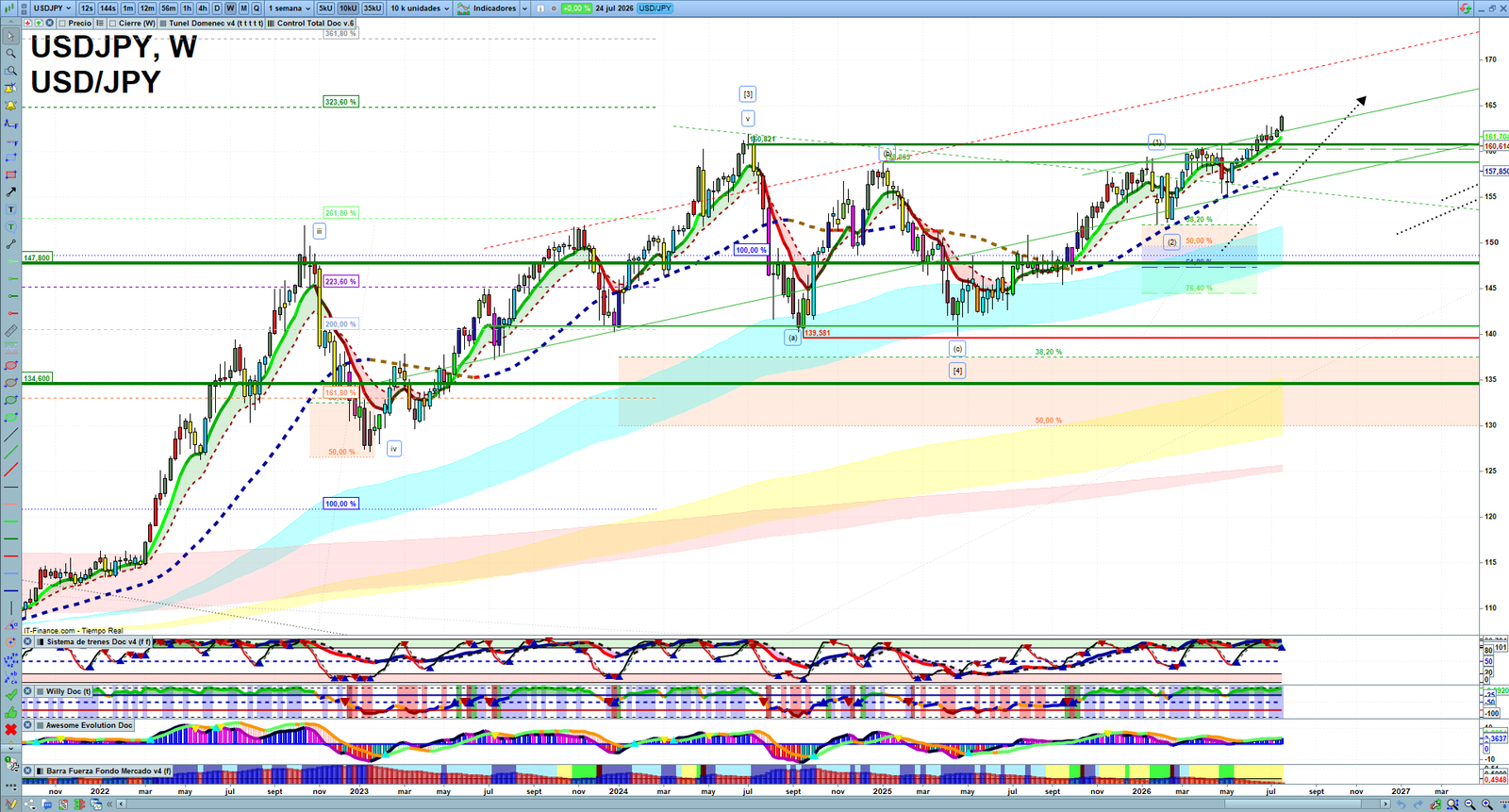
Task: Toggle the Cierre (W) checkbox
Action: click(112, 23)
